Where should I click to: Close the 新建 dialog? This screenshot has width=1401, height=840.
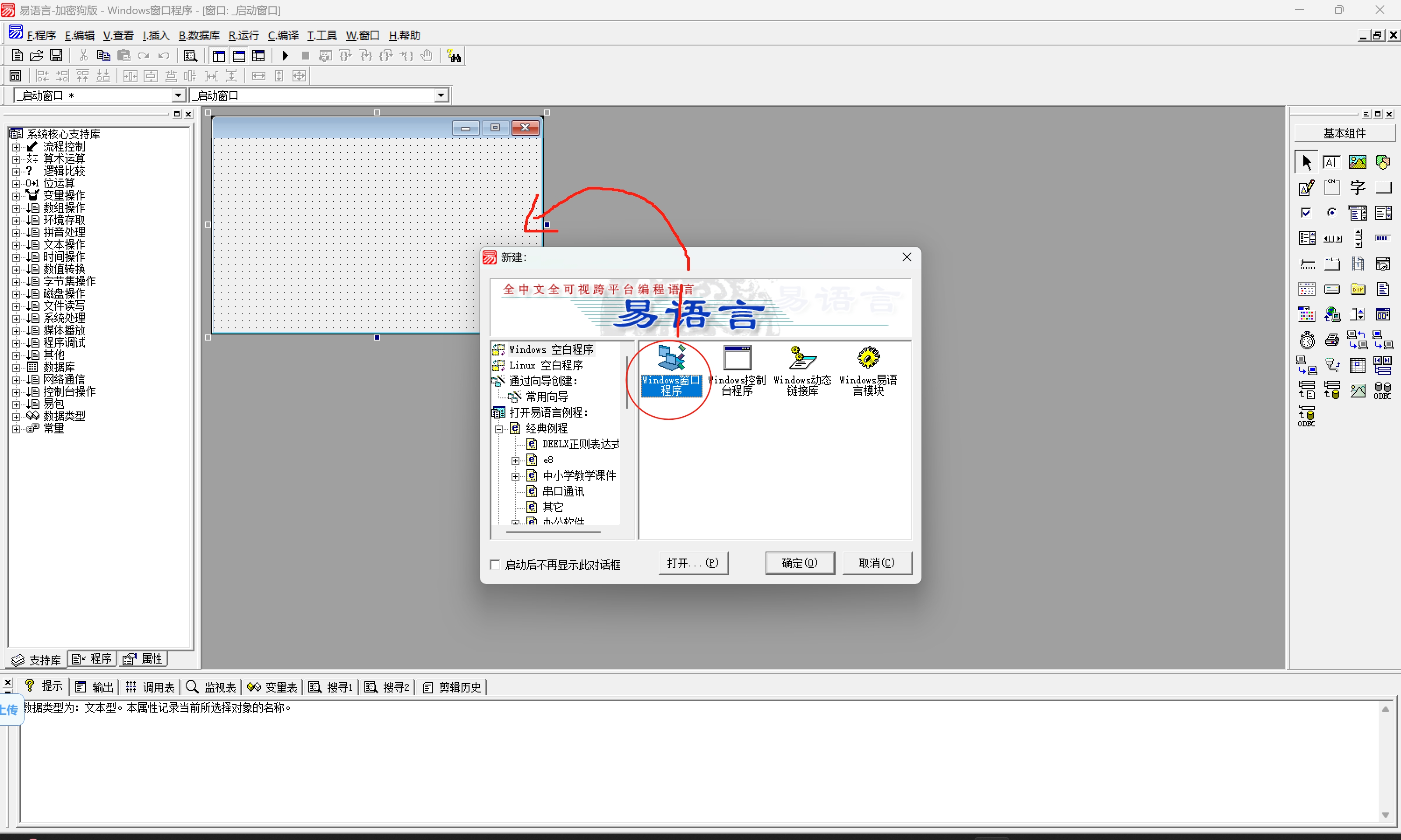tap(907, 257)
